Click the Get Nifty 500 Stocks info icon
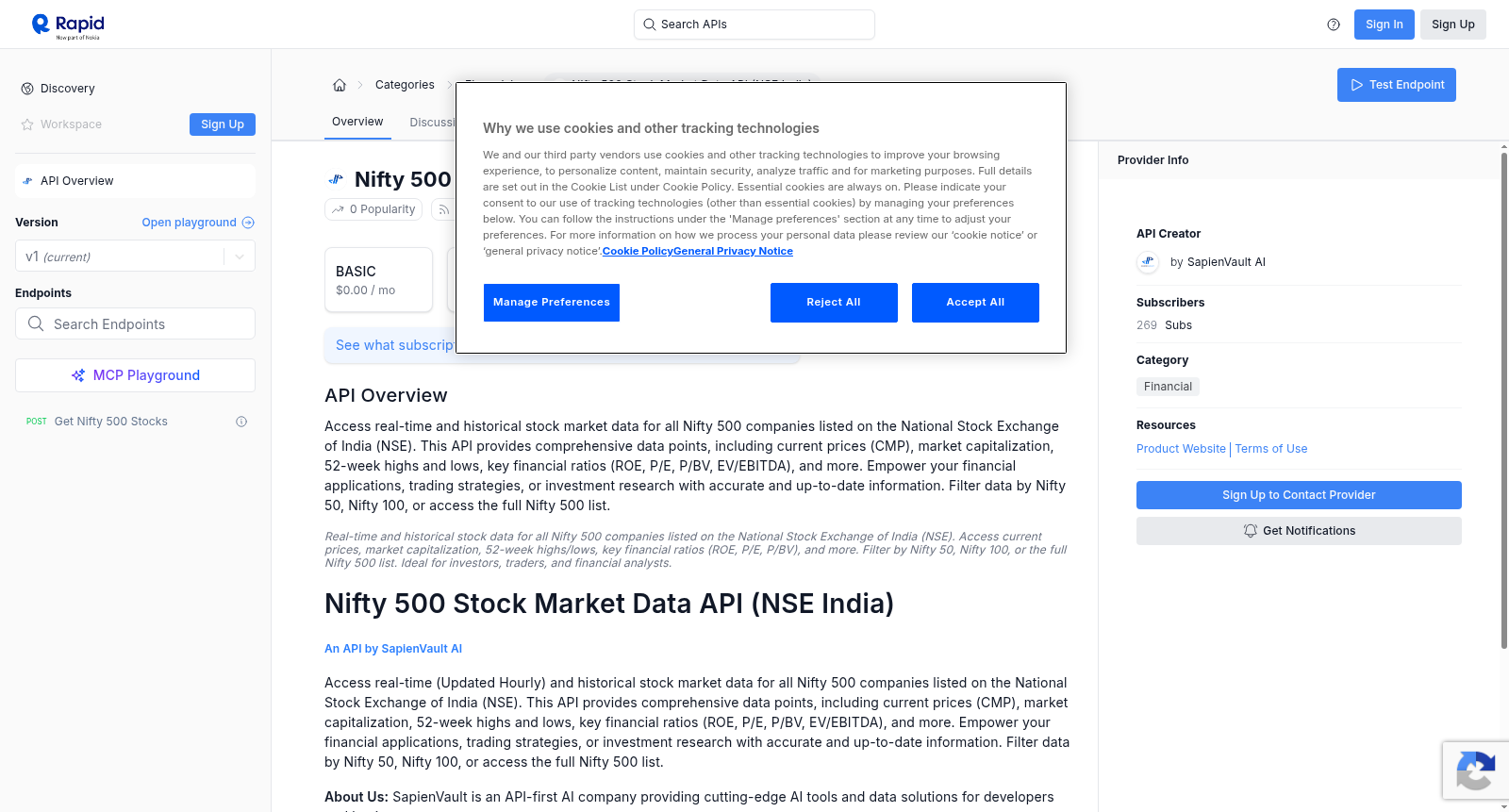Viewport: 1509px width, 812px height. coord(241,422)
